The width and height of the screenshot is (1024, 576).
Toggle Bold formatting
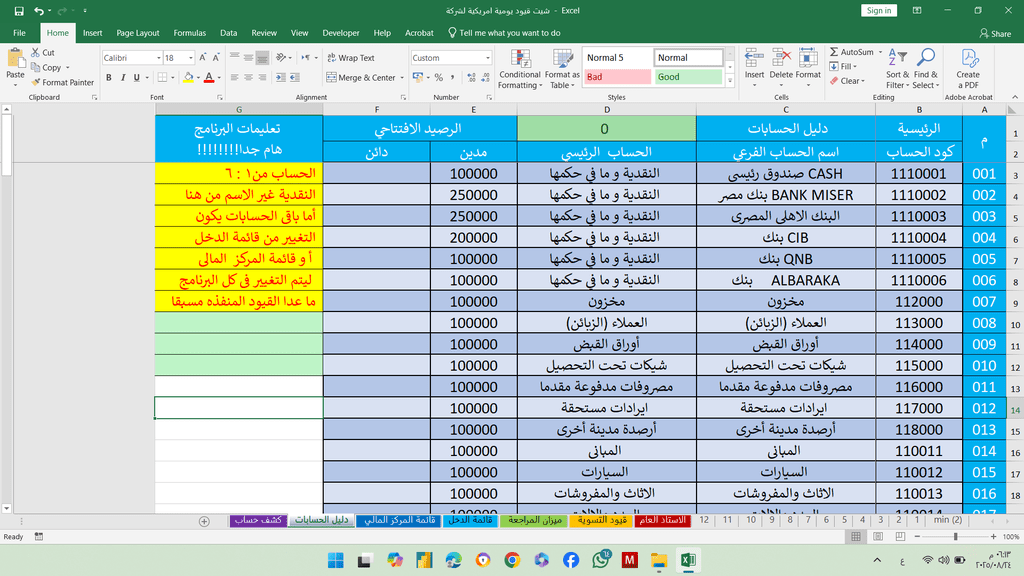[108, 78]
